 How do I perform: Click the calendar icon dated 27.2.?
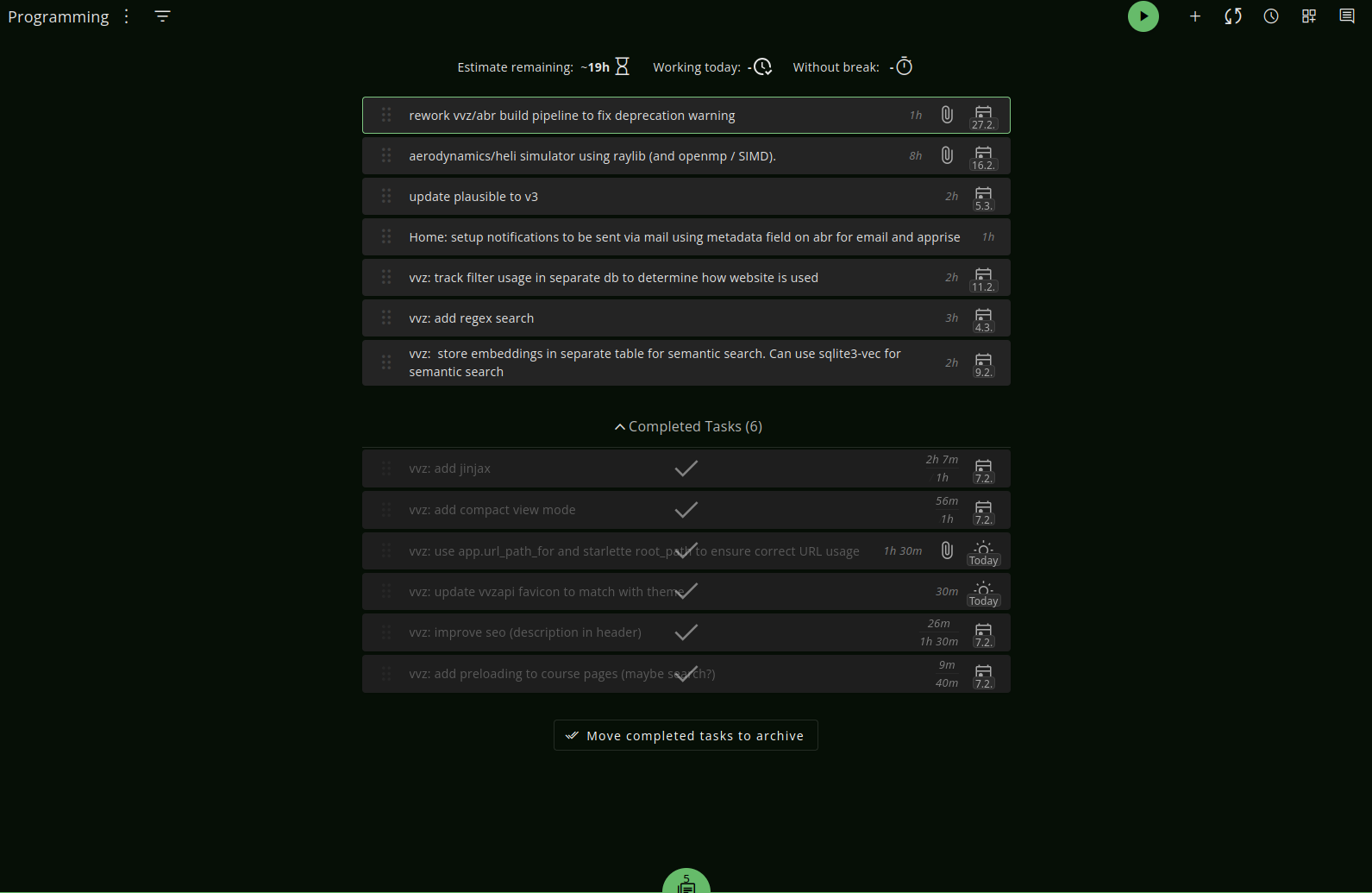[x=982, y=116]
